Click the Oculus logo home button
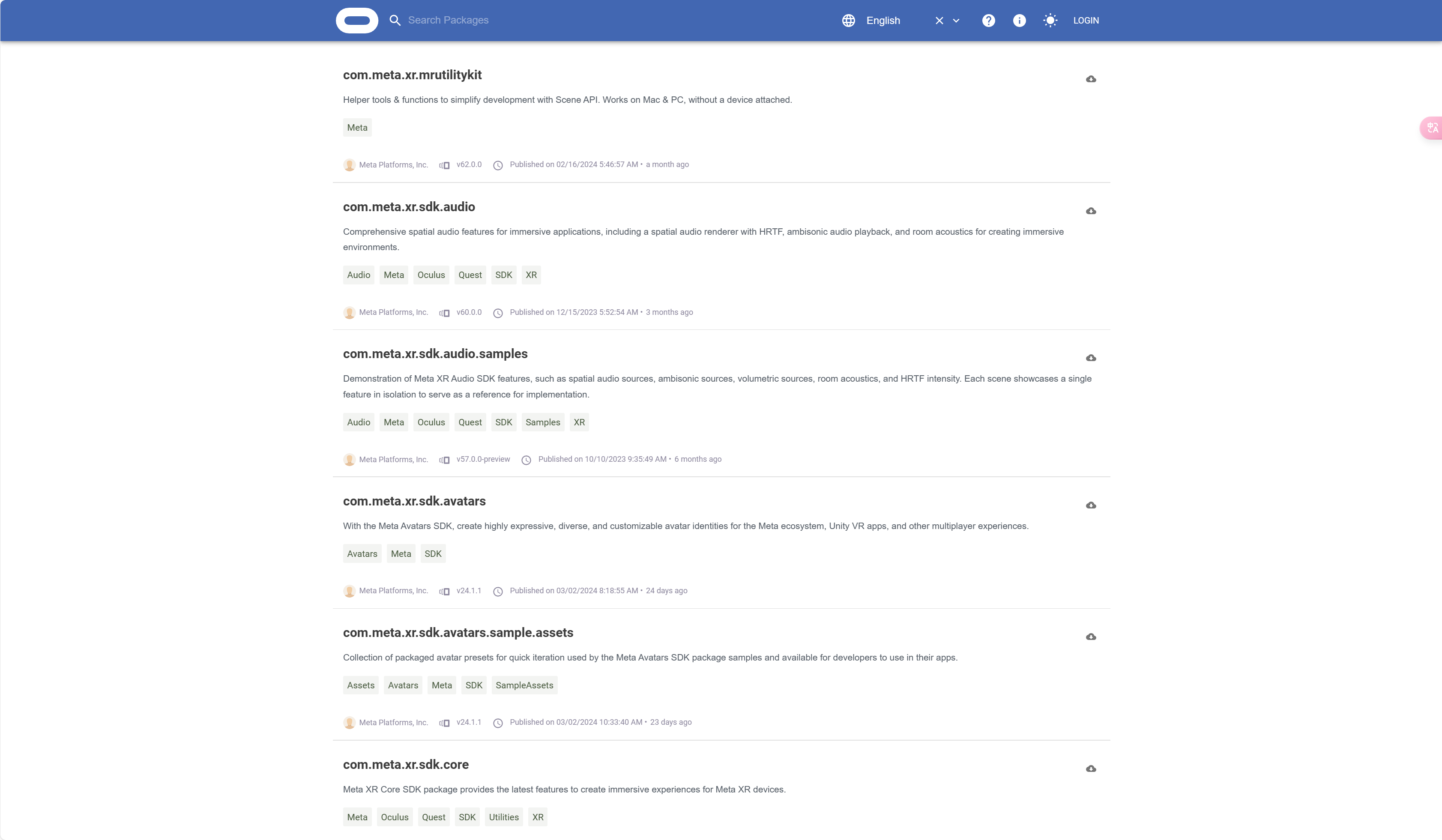The height and width of the screenshot is (840, 1442). 356,21
